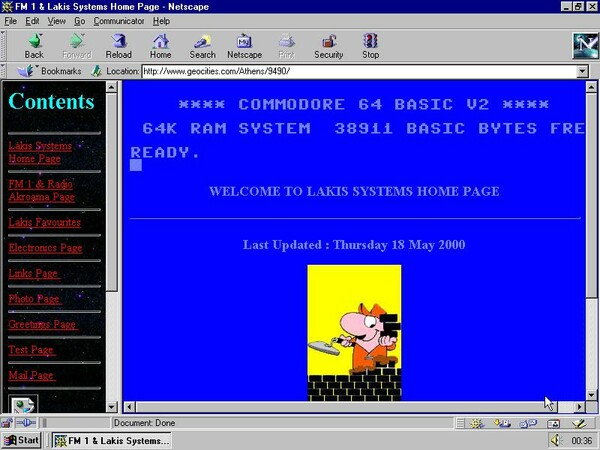This screenshot has width=600, height=450.
Task: Open the Windows Start menu
Action: pos(22,440)
